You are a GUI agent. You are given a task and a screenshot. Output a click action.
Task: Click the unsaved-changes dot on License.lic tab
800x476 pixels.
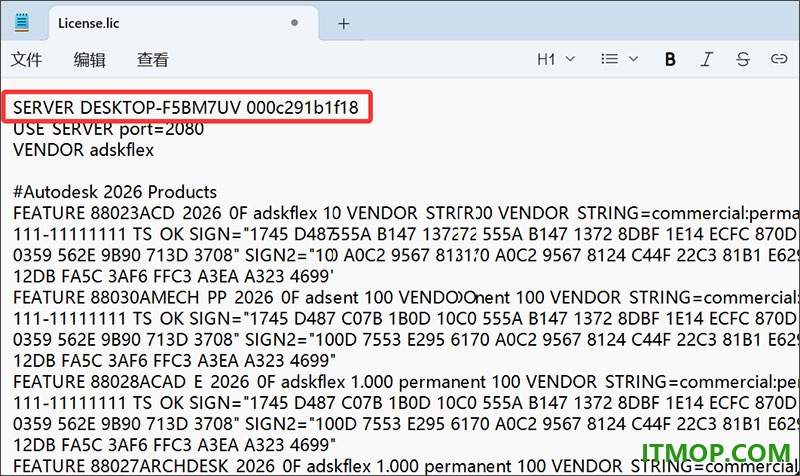(294, 23)
